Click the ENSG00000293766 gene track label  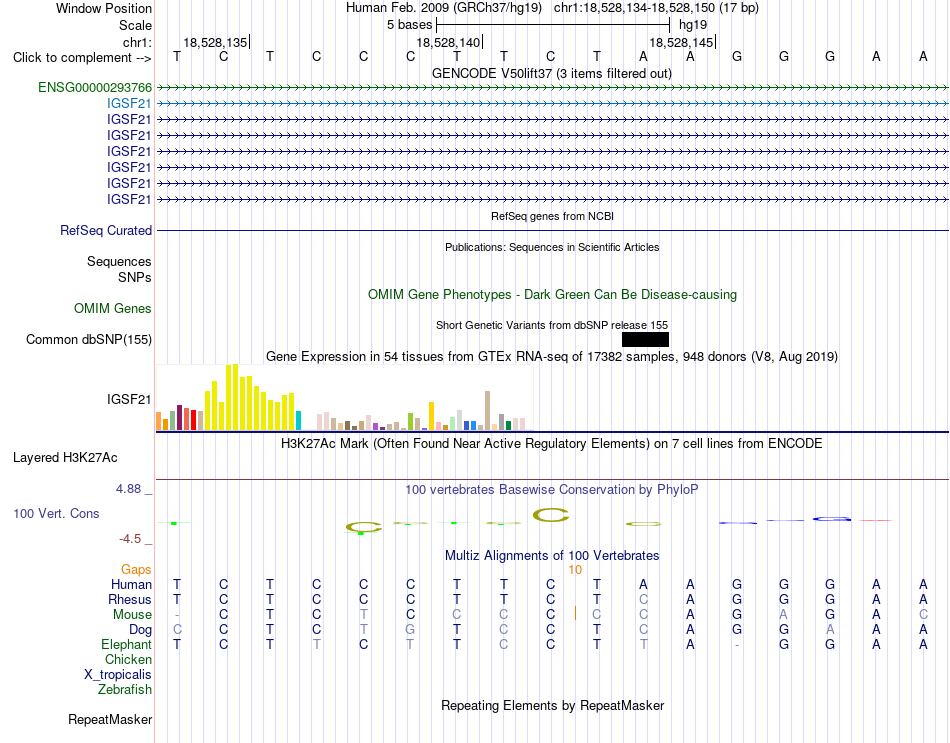(x=95, y=88)
